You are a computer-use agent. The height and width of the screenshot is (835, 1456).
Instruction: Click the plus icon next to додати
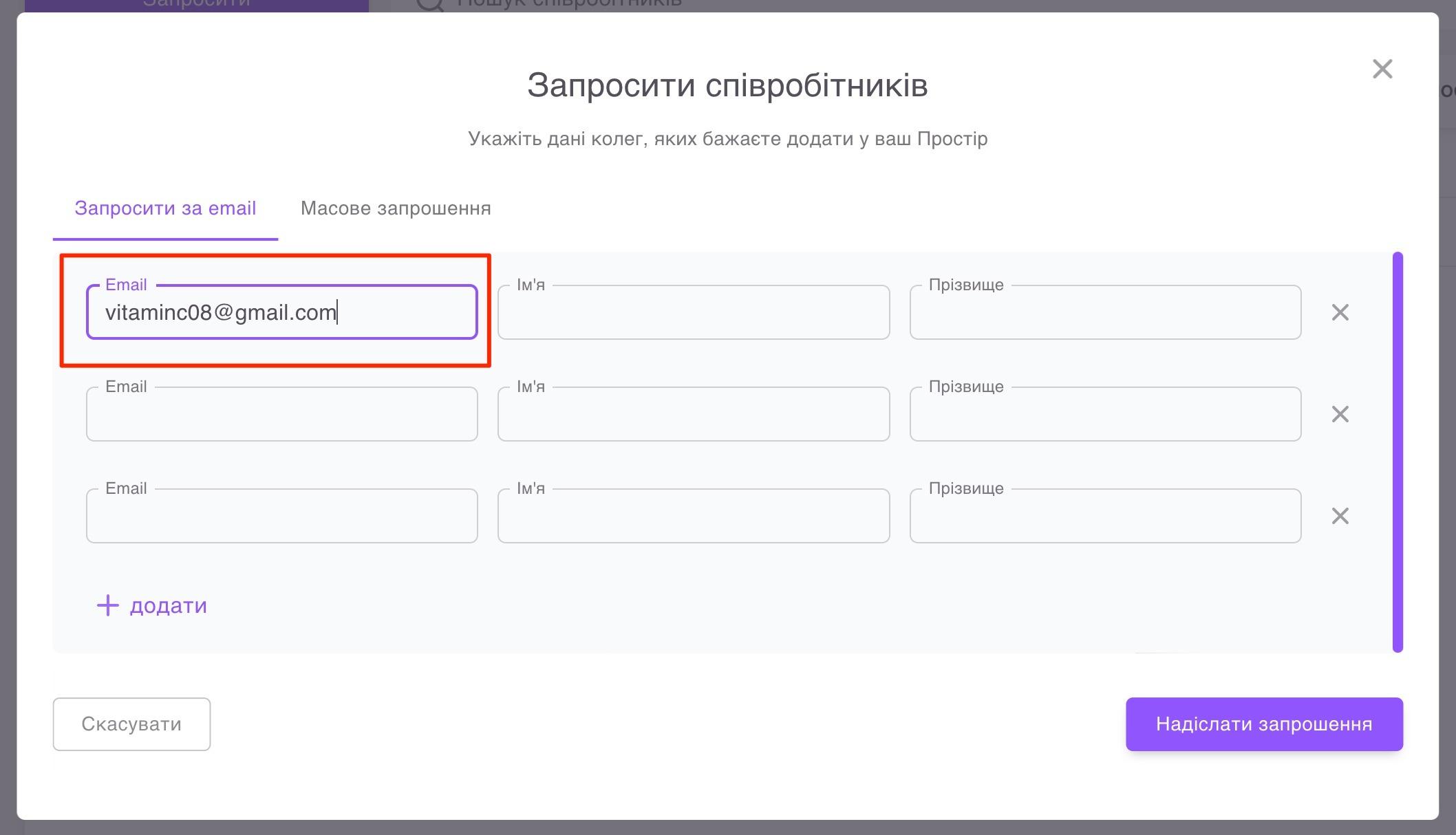(107, 606)
